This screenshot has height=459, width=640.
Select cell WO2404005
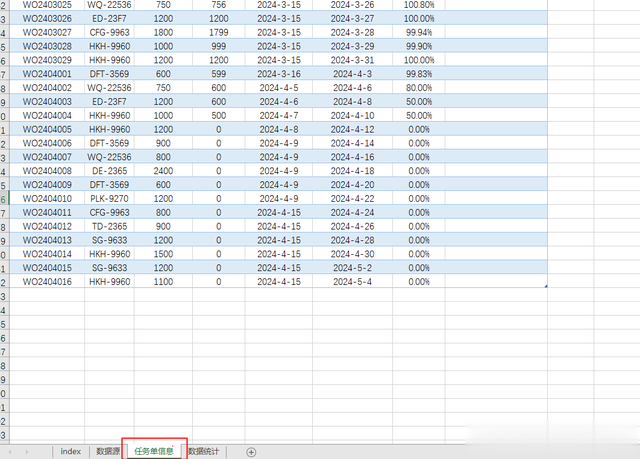point(47,129)
